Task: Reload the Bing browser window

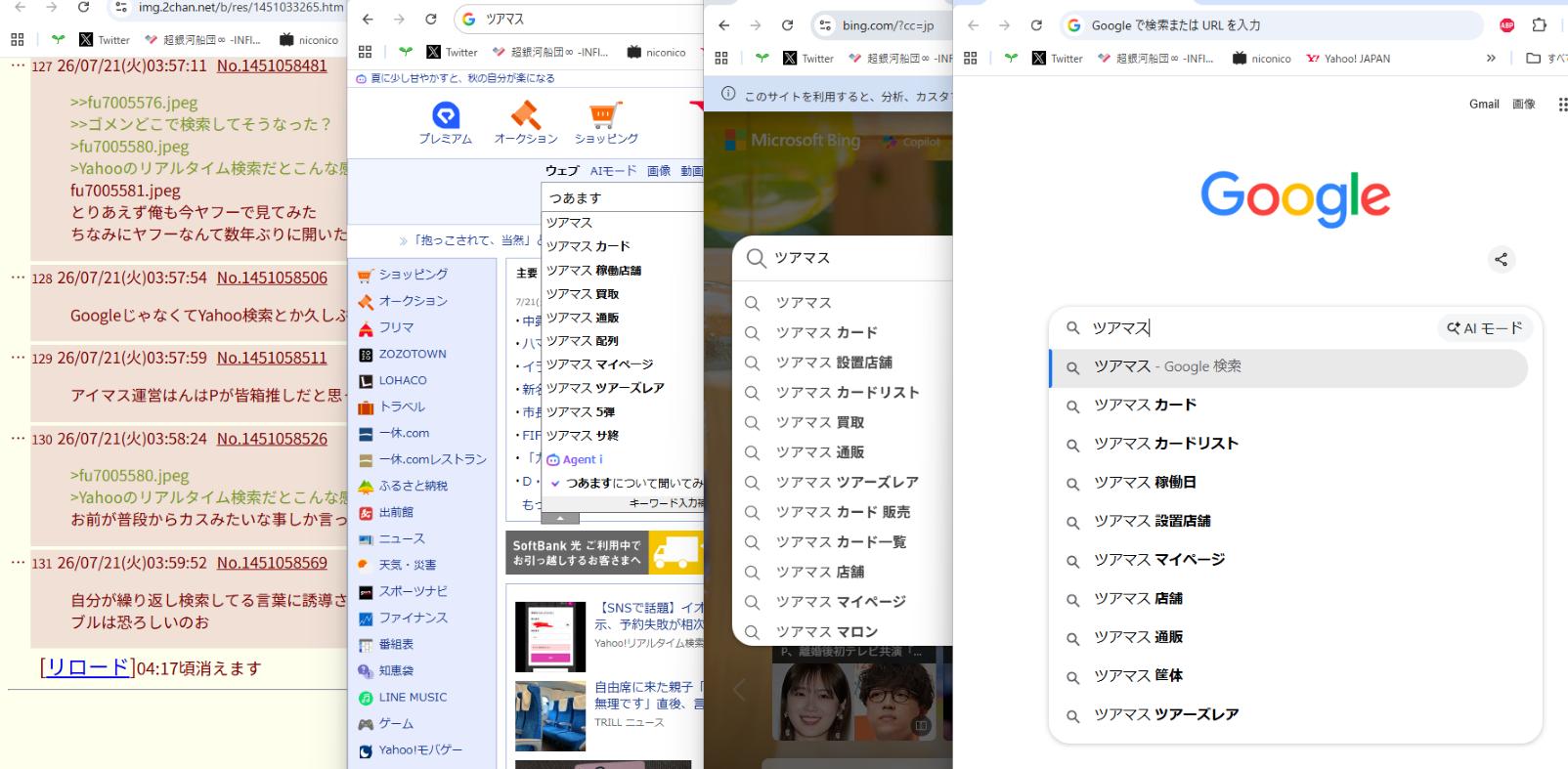Action: coord(787,25)
